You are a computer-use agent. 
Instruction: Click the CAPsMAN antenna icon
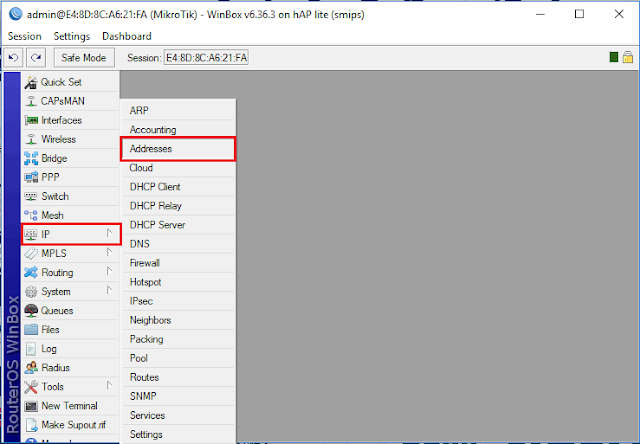click(x=31, y=101)
